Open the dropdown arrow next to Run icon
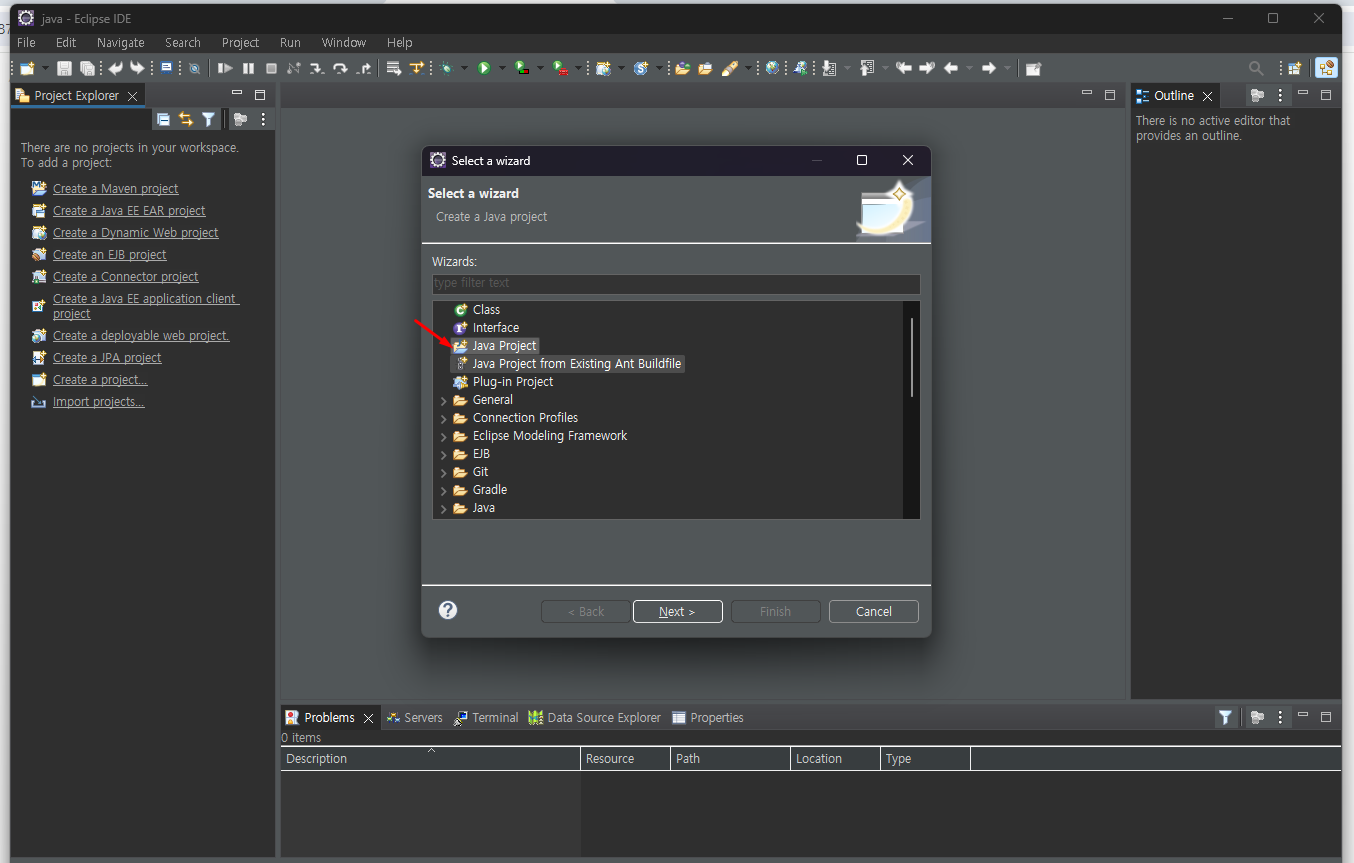Screen dimensions: 1354x863 (x=502, y=68)
